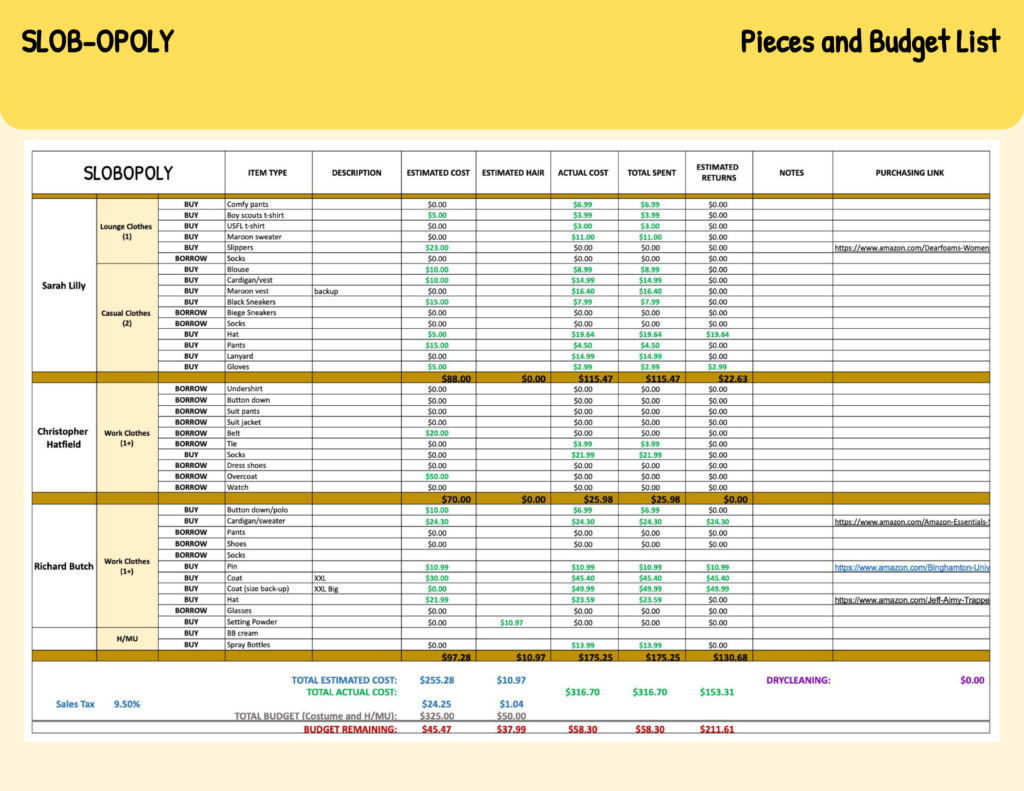This screenshot has height=791, width=1024.
Task: Open the Amazon-Essentials purchasing link
Action: pyautogui.click(x=911, y=522)
